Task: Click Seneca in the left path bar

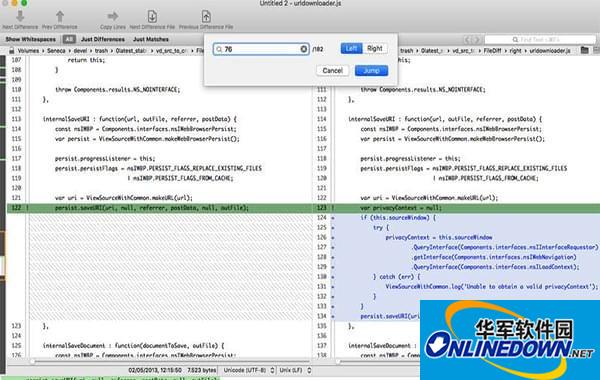Action: click(x=56, y=51)
